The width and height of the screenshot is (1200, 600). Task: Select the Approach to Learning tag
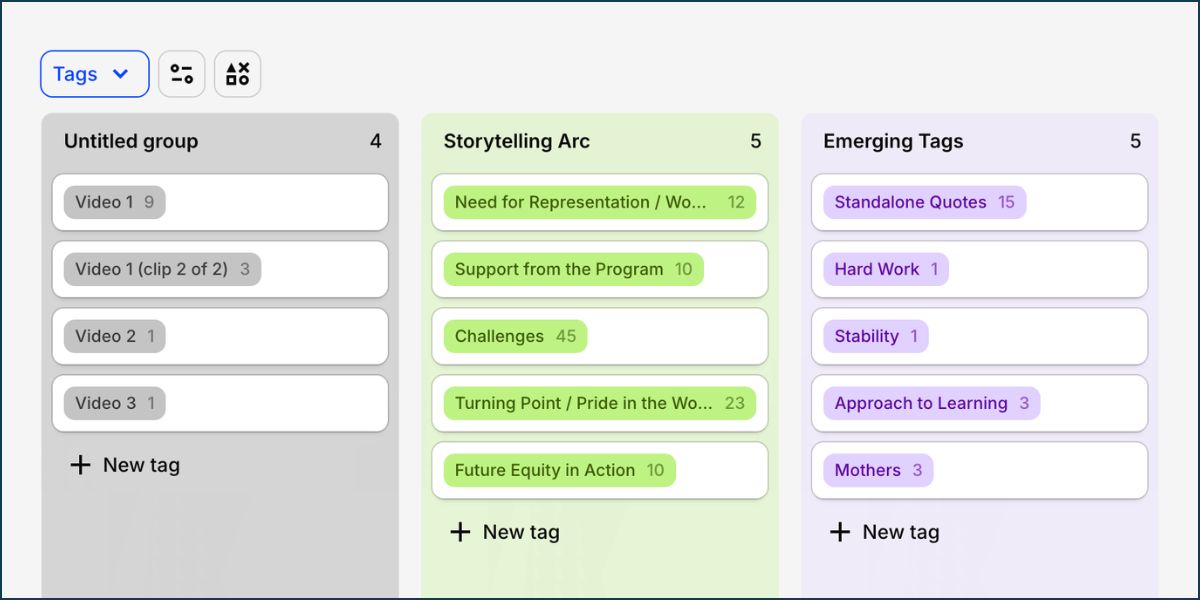pos(932,403)
